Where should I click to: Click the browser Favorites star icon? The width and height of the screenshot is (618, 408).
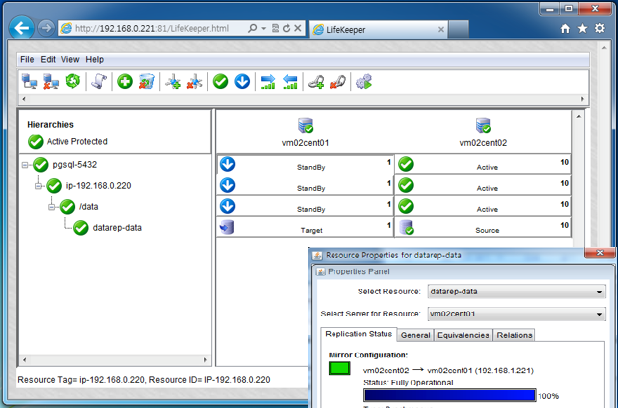coord(582,28)
